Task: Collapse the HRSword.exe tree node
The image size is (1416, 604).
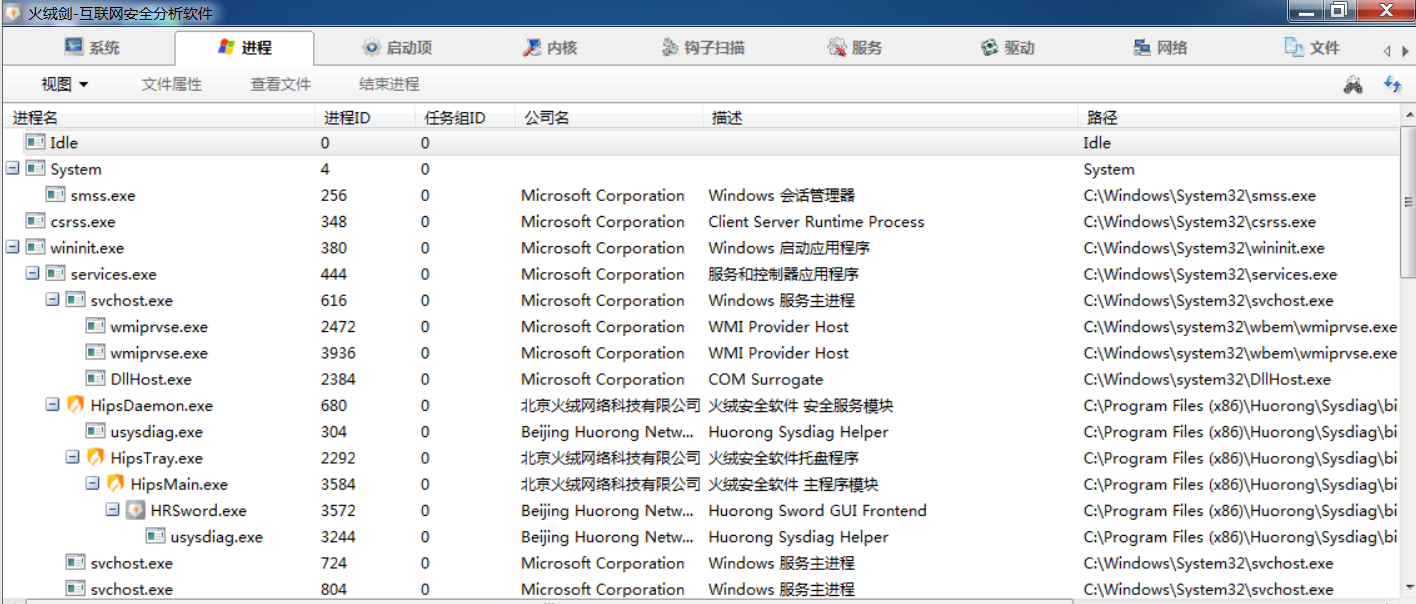Action: pyautogui.click(x=113, y=510)
